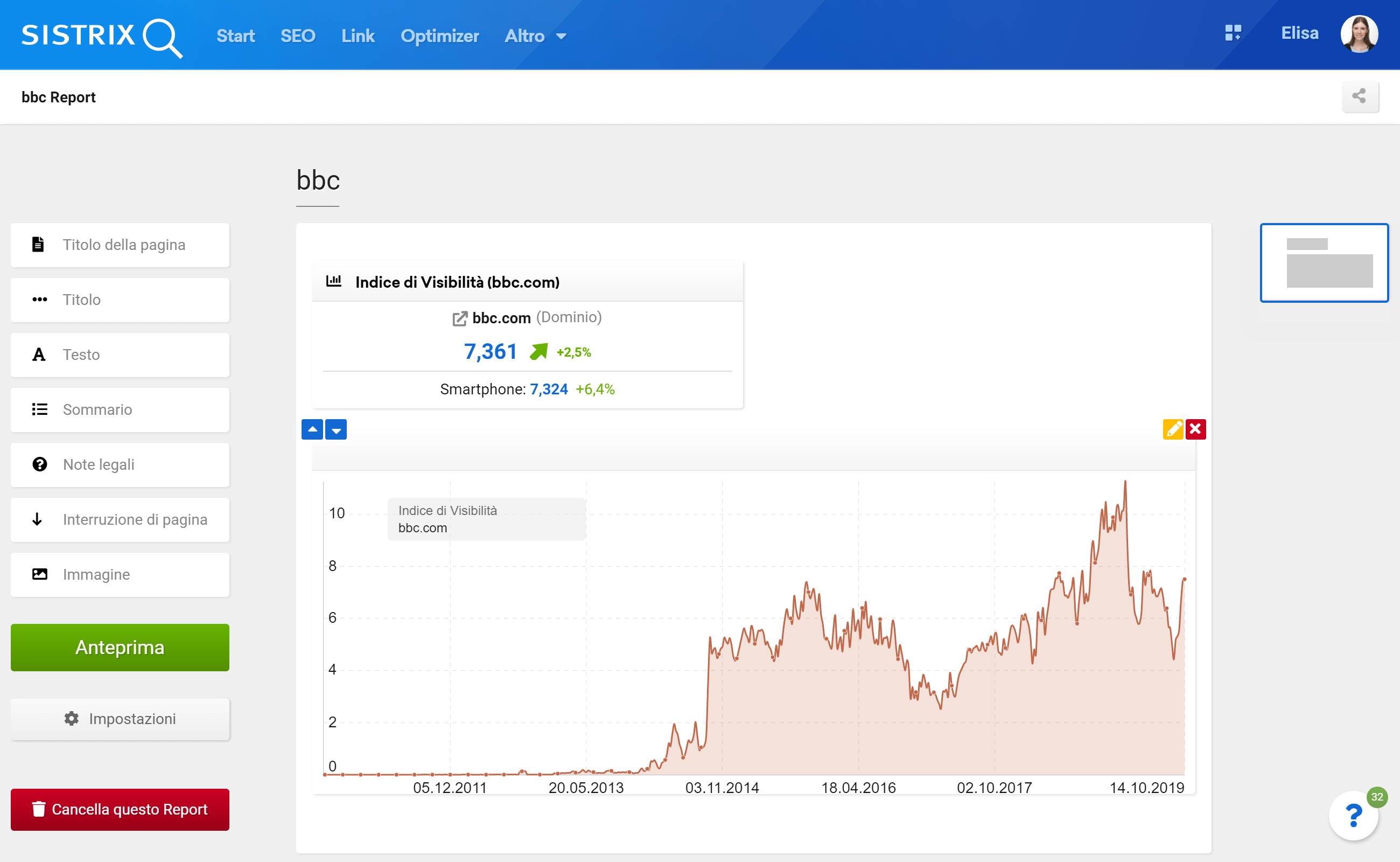Image resolution: width=1400 pixels, height=862 pixels.
Task: Click the green Anteprima button
Action: [120, 647]
